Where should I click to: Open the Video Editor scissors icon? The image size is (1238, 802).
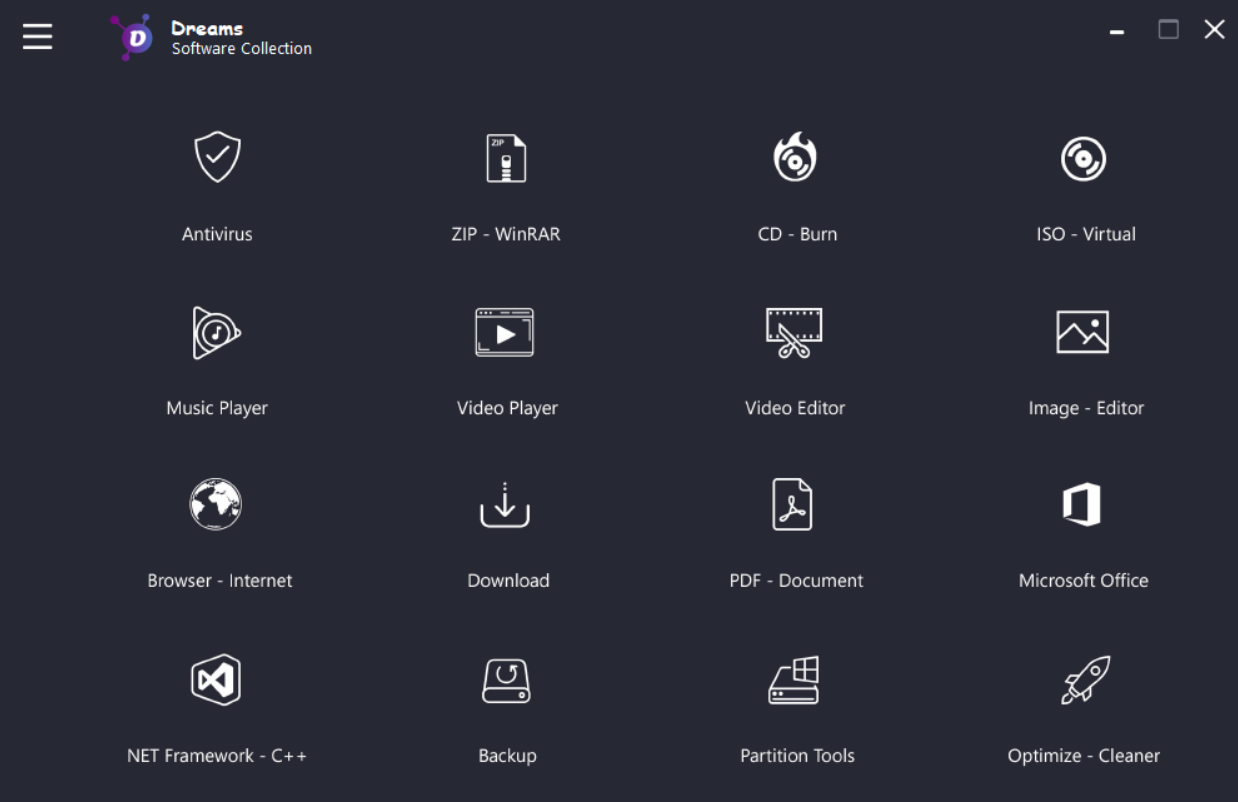pyautogui.click(x=794, y=332)
